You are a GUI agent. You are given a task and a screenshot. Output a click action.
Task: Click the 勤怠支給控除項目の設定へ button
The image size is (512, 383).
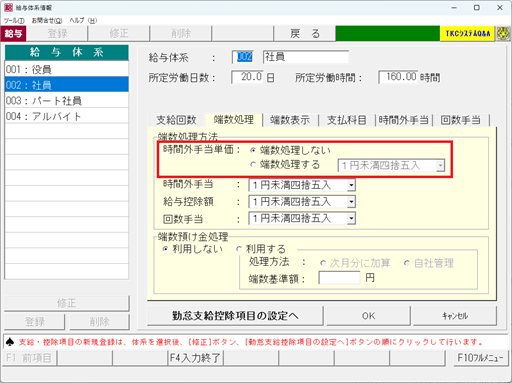(x=235, y=316)
